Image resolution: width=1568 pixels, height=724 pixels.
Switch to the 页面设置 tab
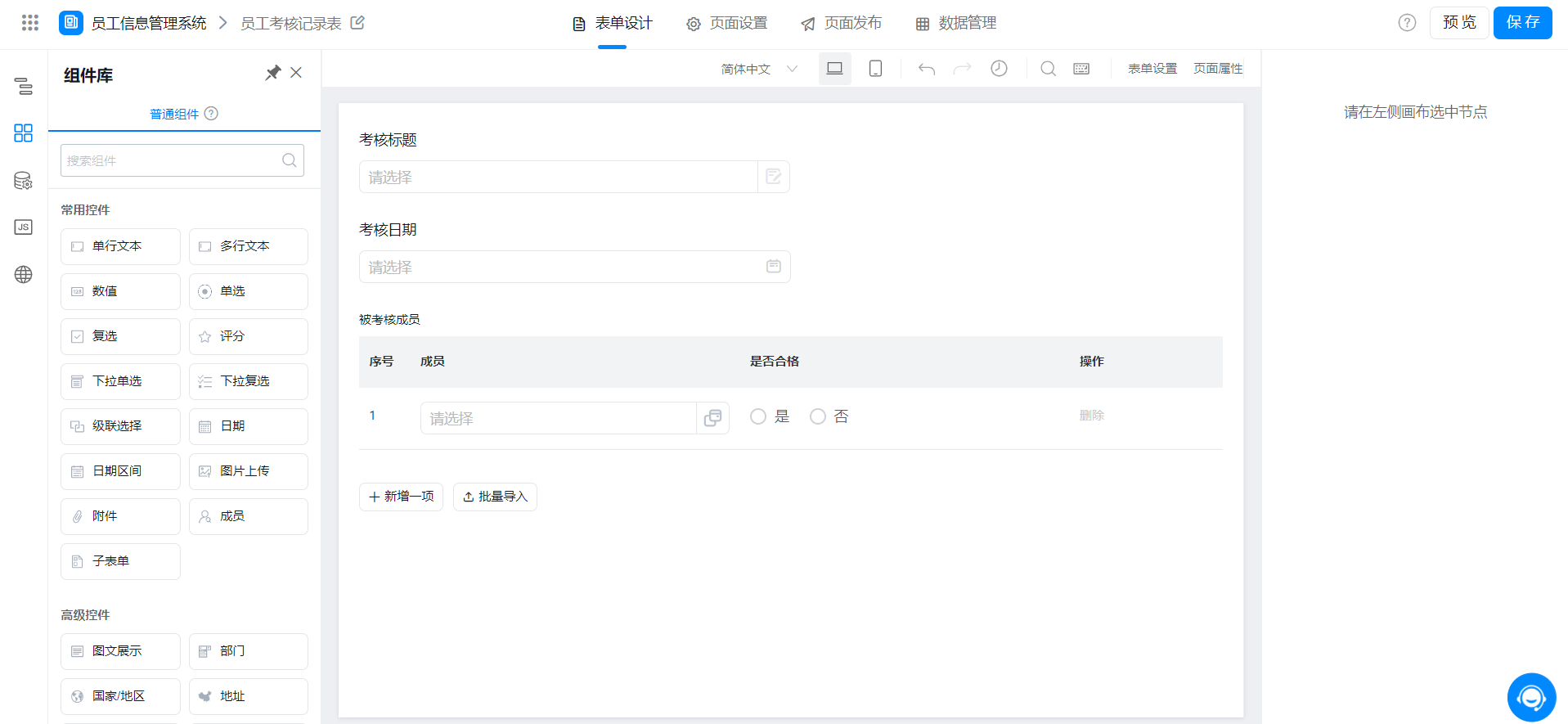[727, 24]
